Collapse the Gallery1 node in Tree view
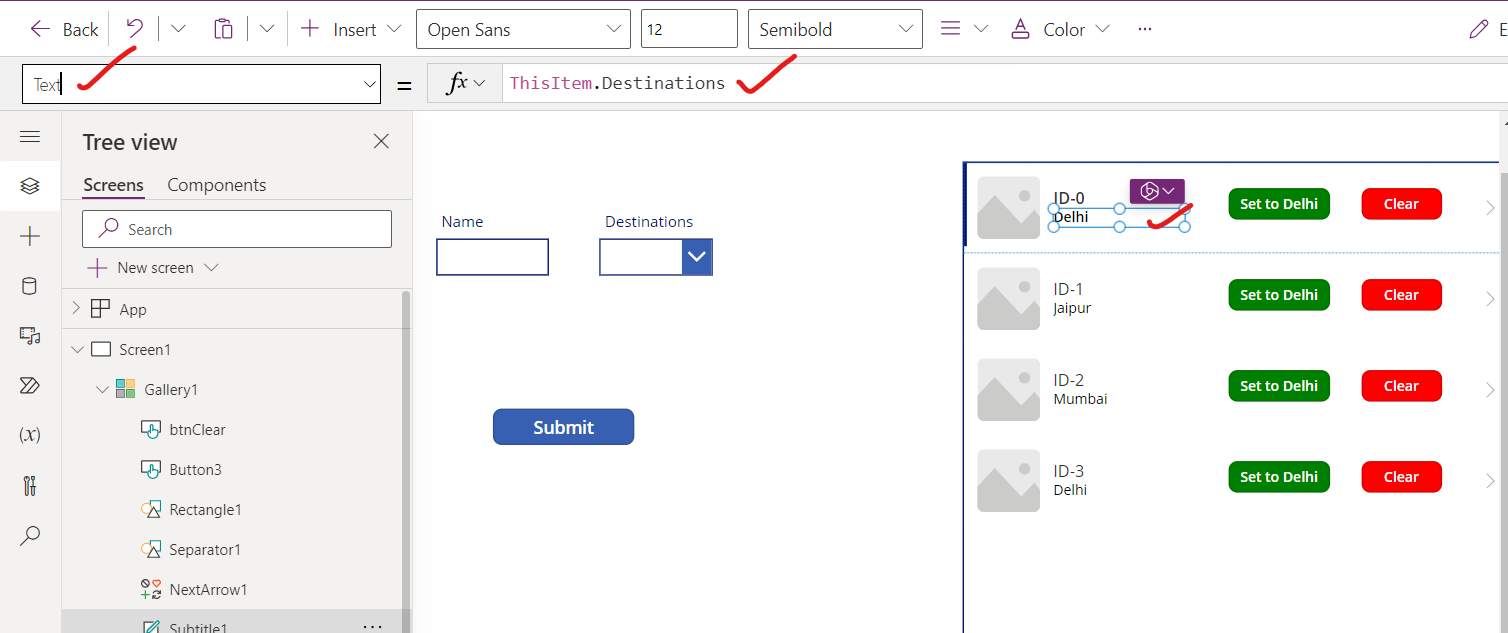The image size is (1508, 633). click(103, 389)
